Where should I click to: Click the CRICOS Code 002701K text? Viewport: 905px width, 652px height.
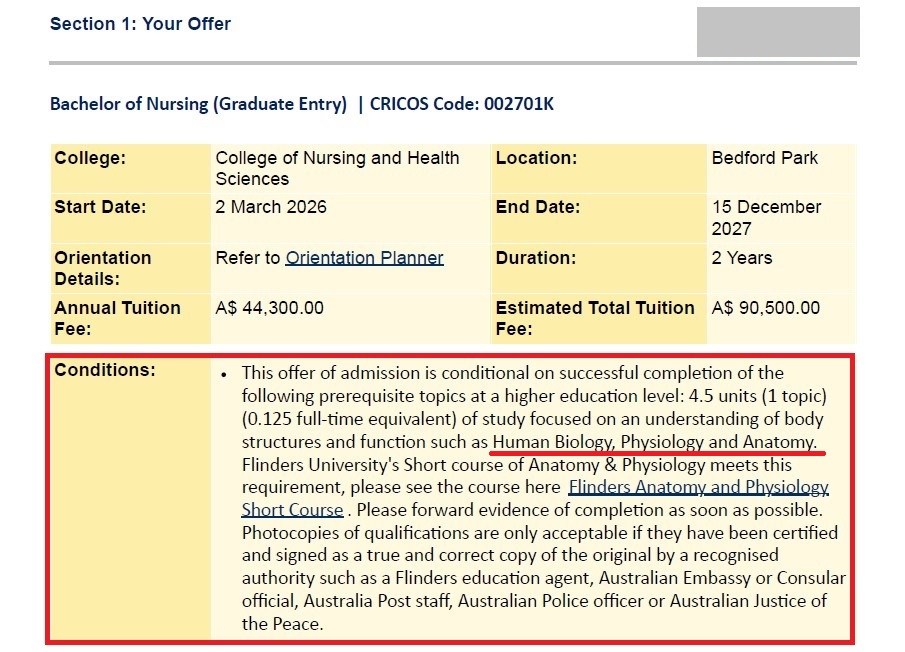coord(462,104)
